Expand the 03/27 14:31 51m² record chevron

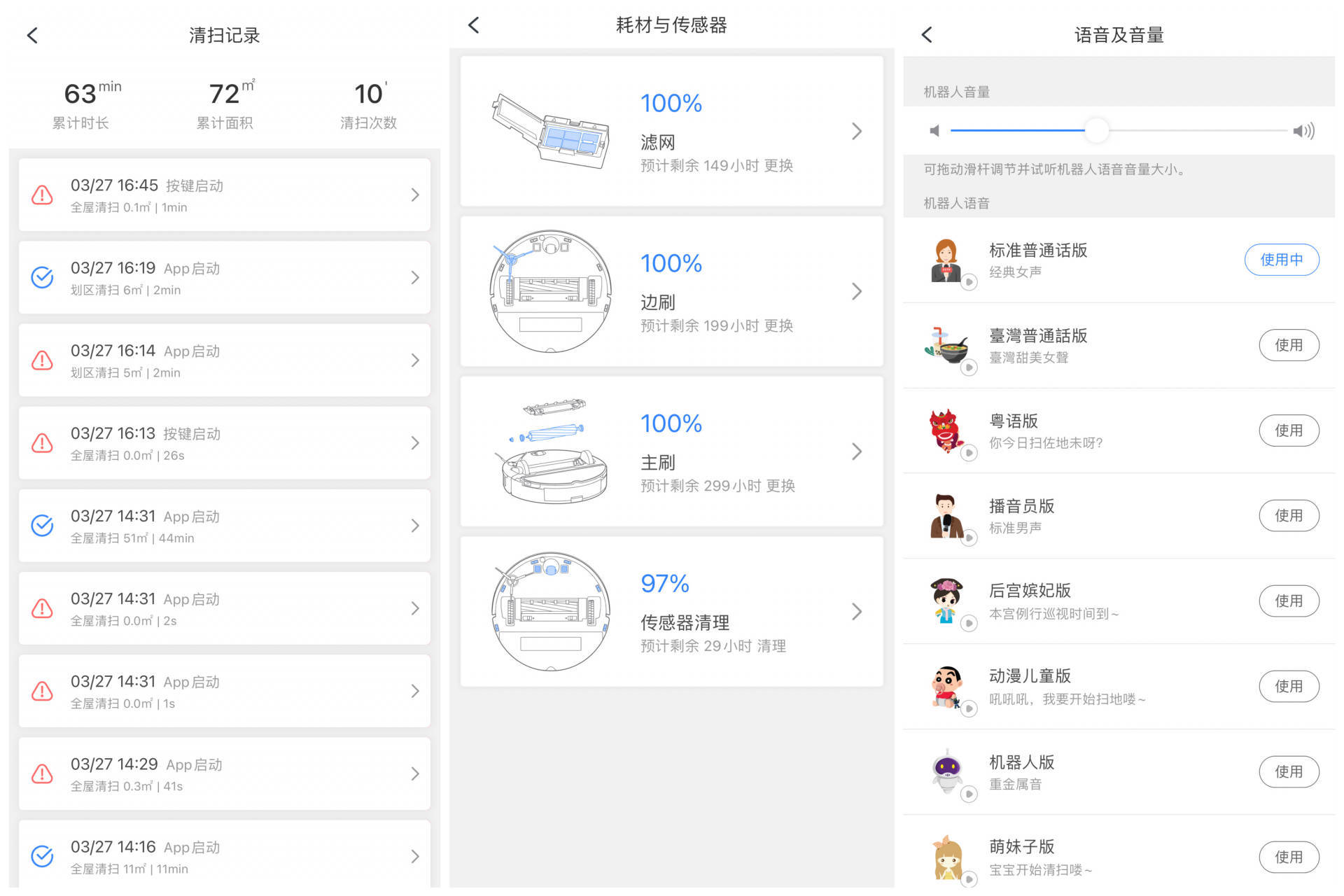pyautogui.click(x=415, y=526)
